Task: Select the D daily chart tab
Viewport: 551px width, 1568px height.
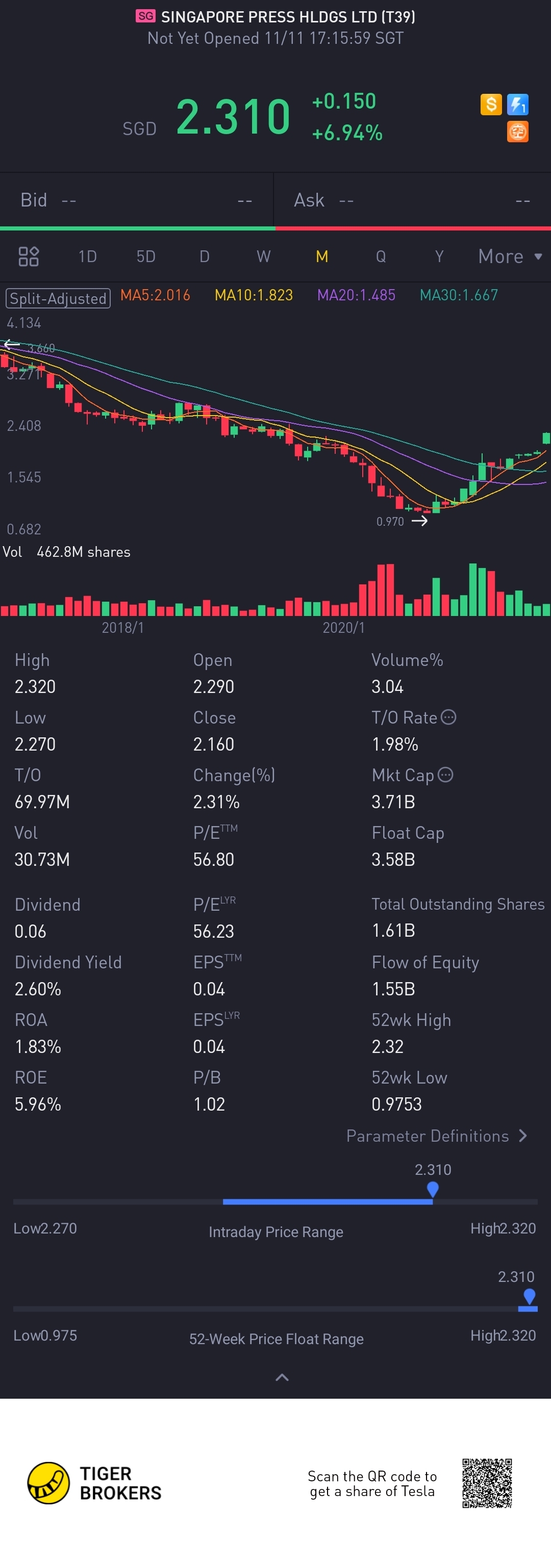Action: coord(205,256)
